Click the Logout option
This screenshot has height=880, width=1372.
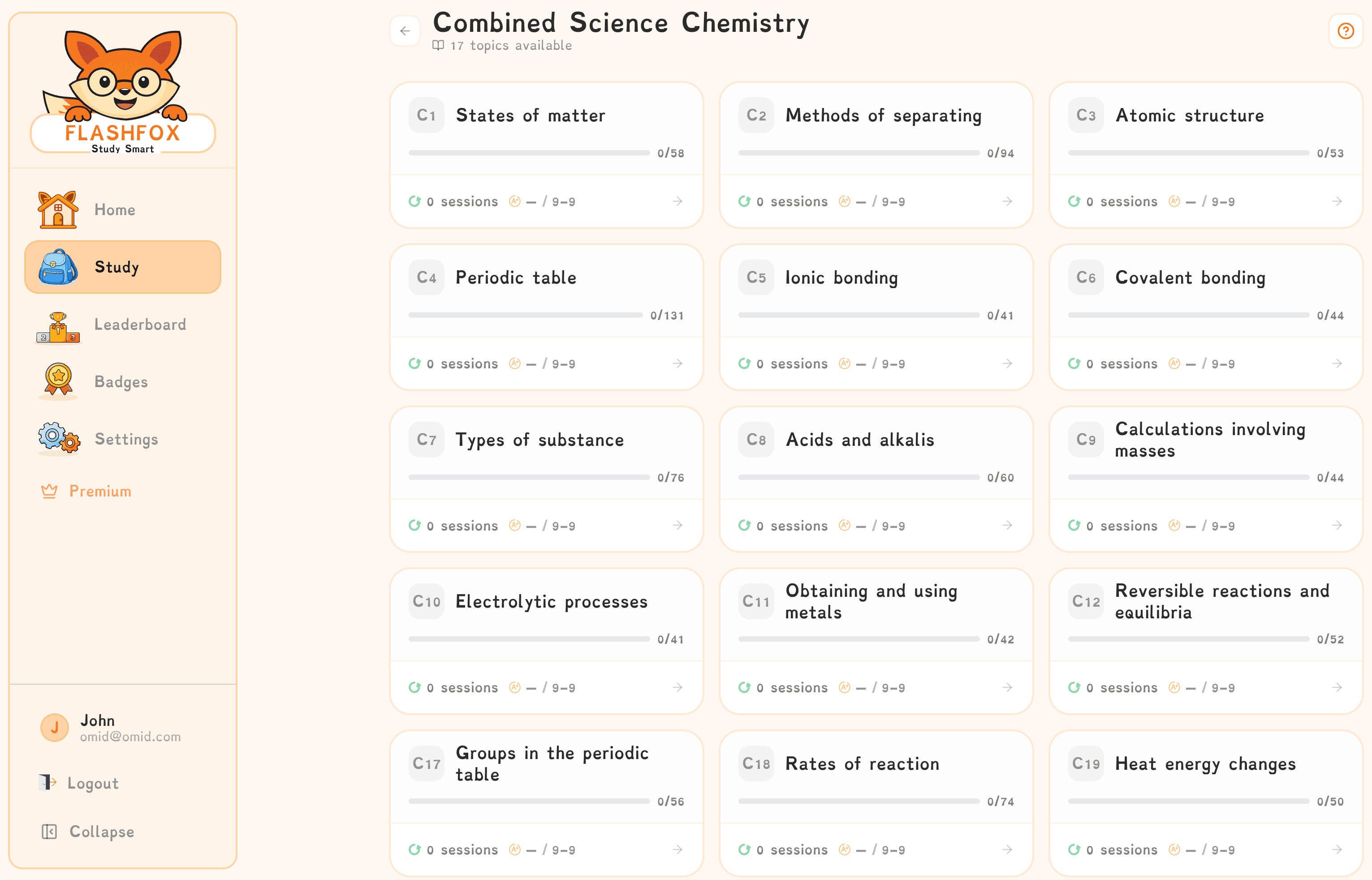point(93,783)
